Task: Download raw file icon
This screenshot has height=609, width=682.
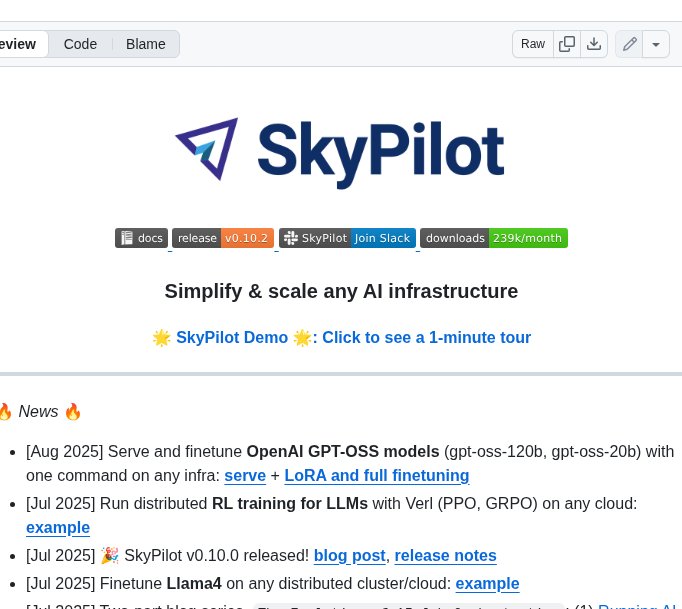Action: 594,44
